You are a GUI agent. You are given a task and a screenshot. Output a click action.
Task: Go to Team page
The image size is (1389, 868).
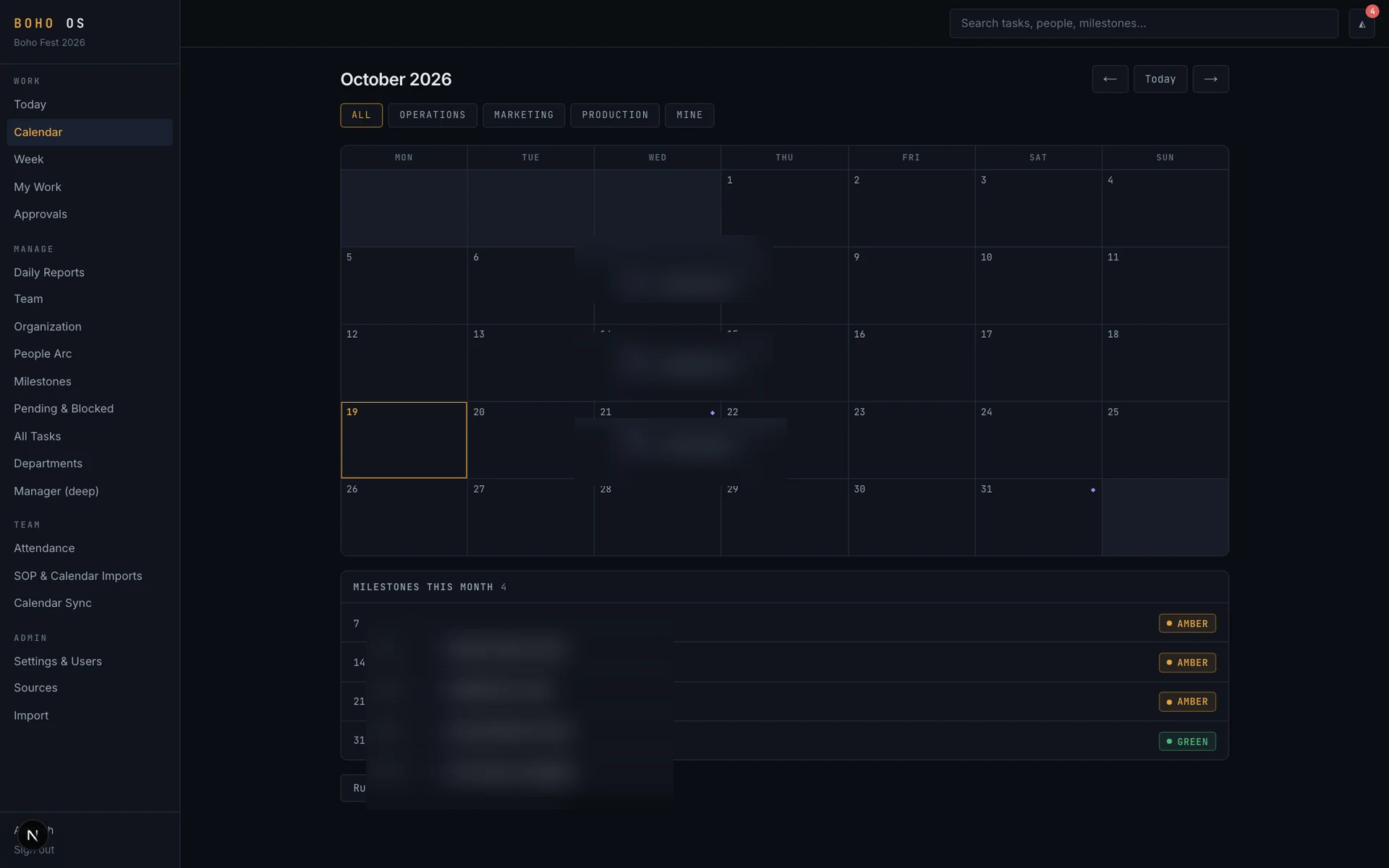[x=90, y=299]
